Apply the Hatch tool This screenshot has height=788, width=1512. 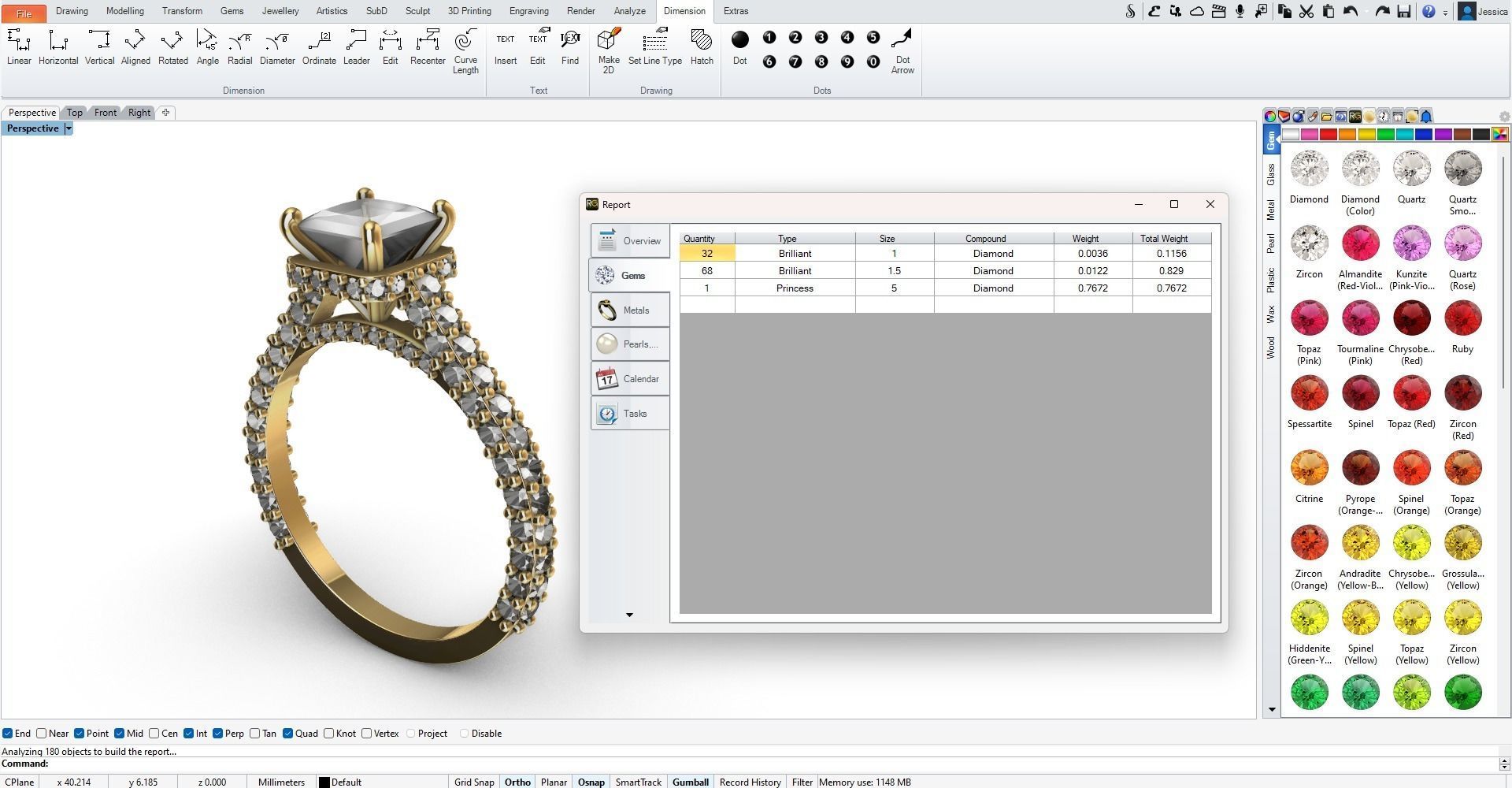point(702,46)
